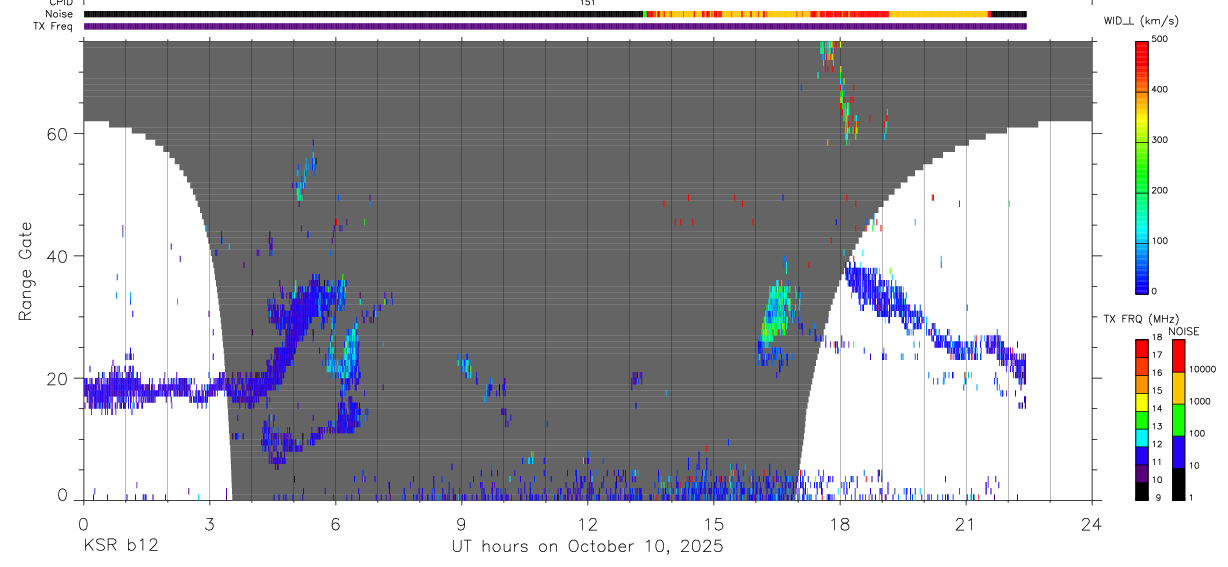Screen dimensions: 1228x567
Task: Click the horizontal noise strip above the plot
Action: pyautogui.click(x=555, y=14)
